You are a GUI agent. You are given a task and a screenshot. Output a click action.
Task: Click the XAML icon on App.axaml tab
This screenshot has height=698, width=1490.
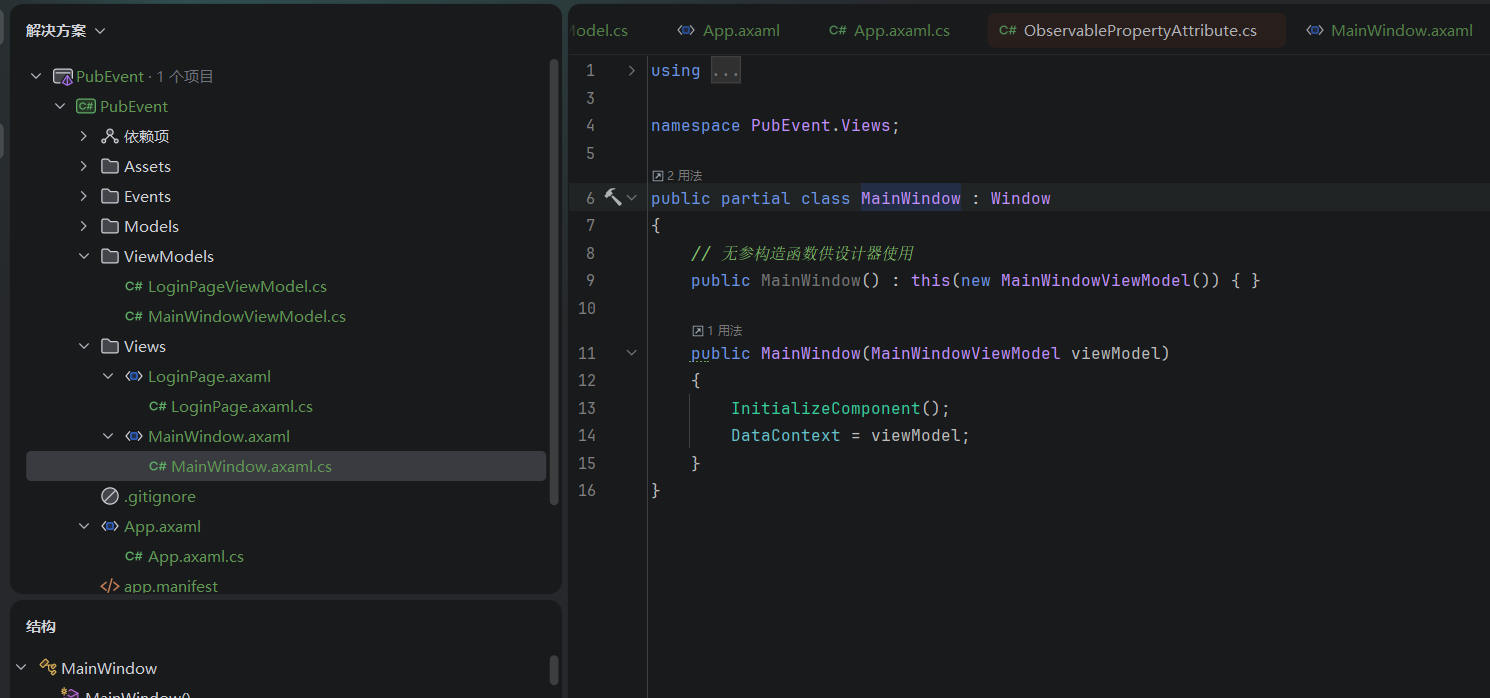(x=686, y=31)
